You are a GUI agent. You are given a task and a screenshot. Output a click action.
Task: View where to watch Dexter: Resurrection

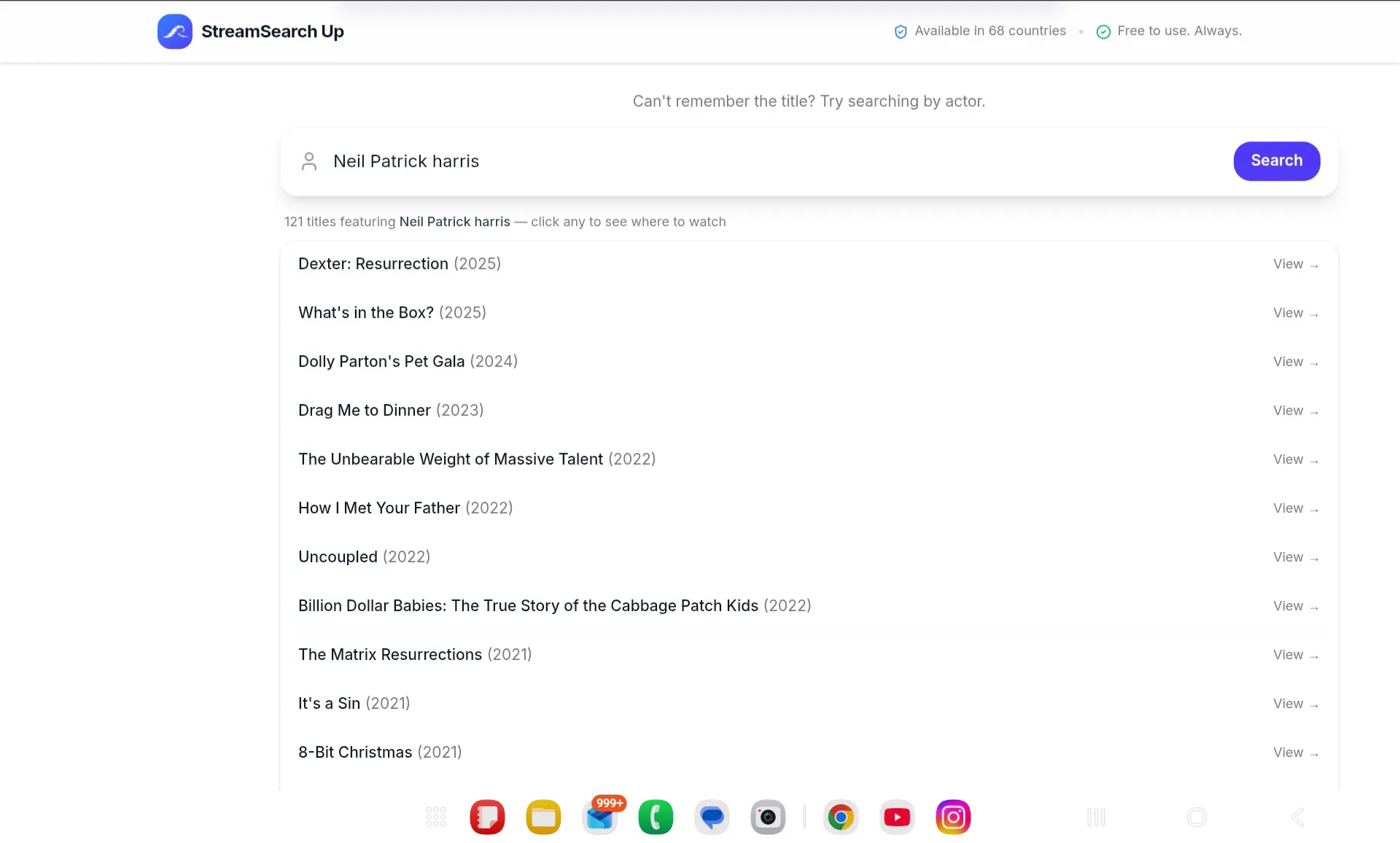coord(1296,264)
